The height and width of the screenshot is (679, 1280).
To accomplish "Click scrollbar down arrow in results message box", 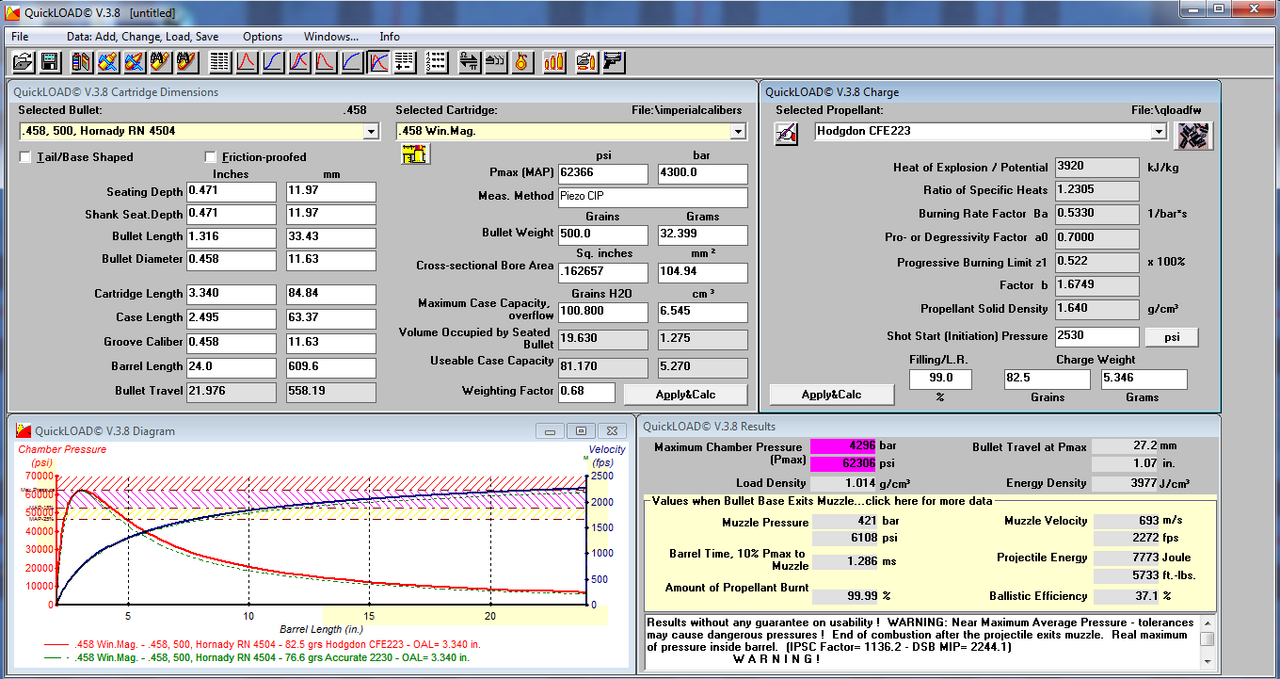I will point(1208,661).
